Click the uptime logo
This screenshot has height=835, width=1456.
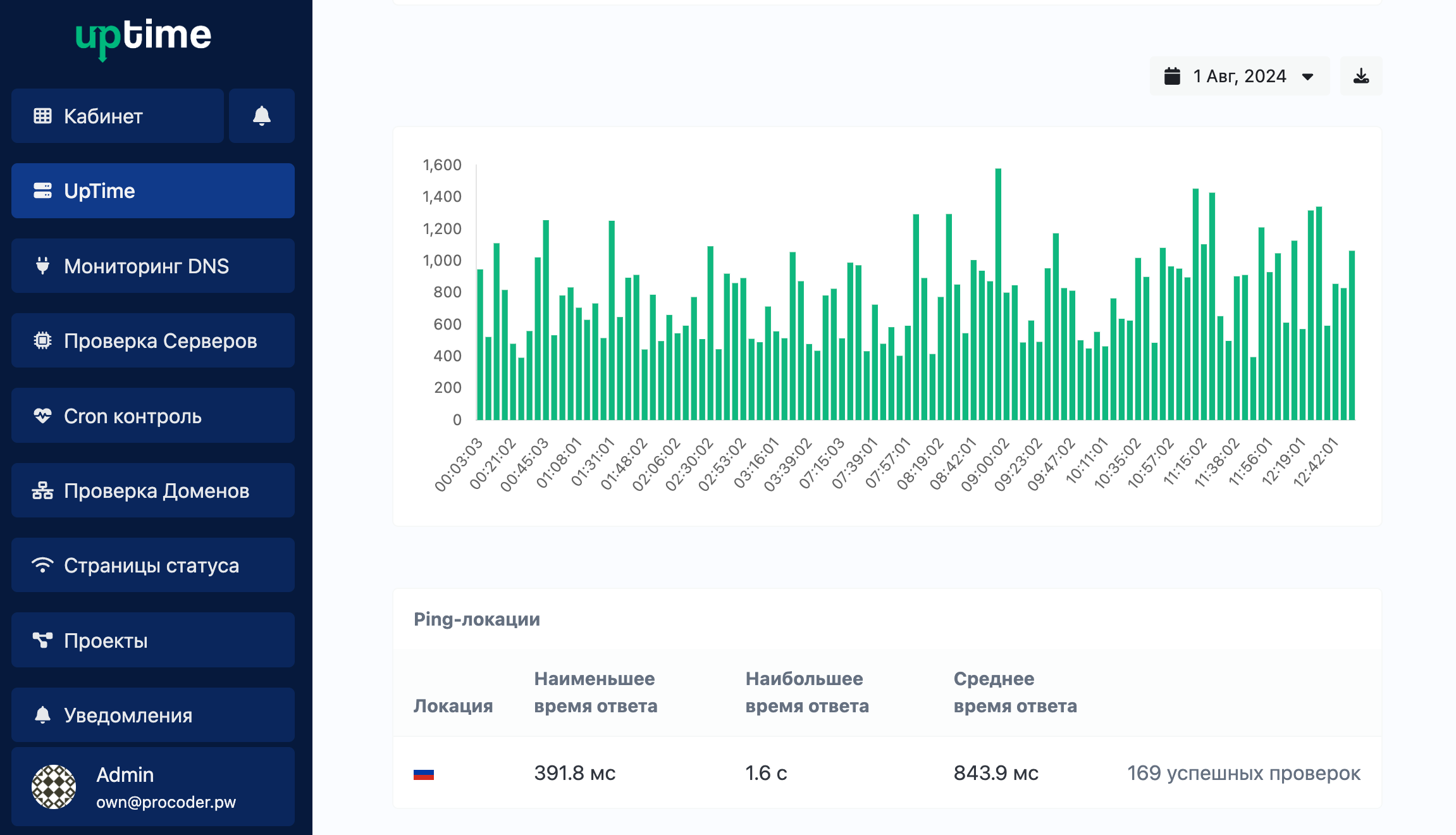(x=144, y=37)
